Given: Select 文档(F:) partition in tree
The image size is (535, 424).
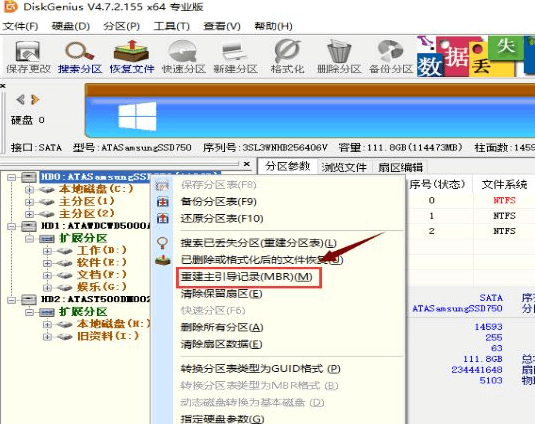Looking at the screenshot, I should tap(102, 275).
